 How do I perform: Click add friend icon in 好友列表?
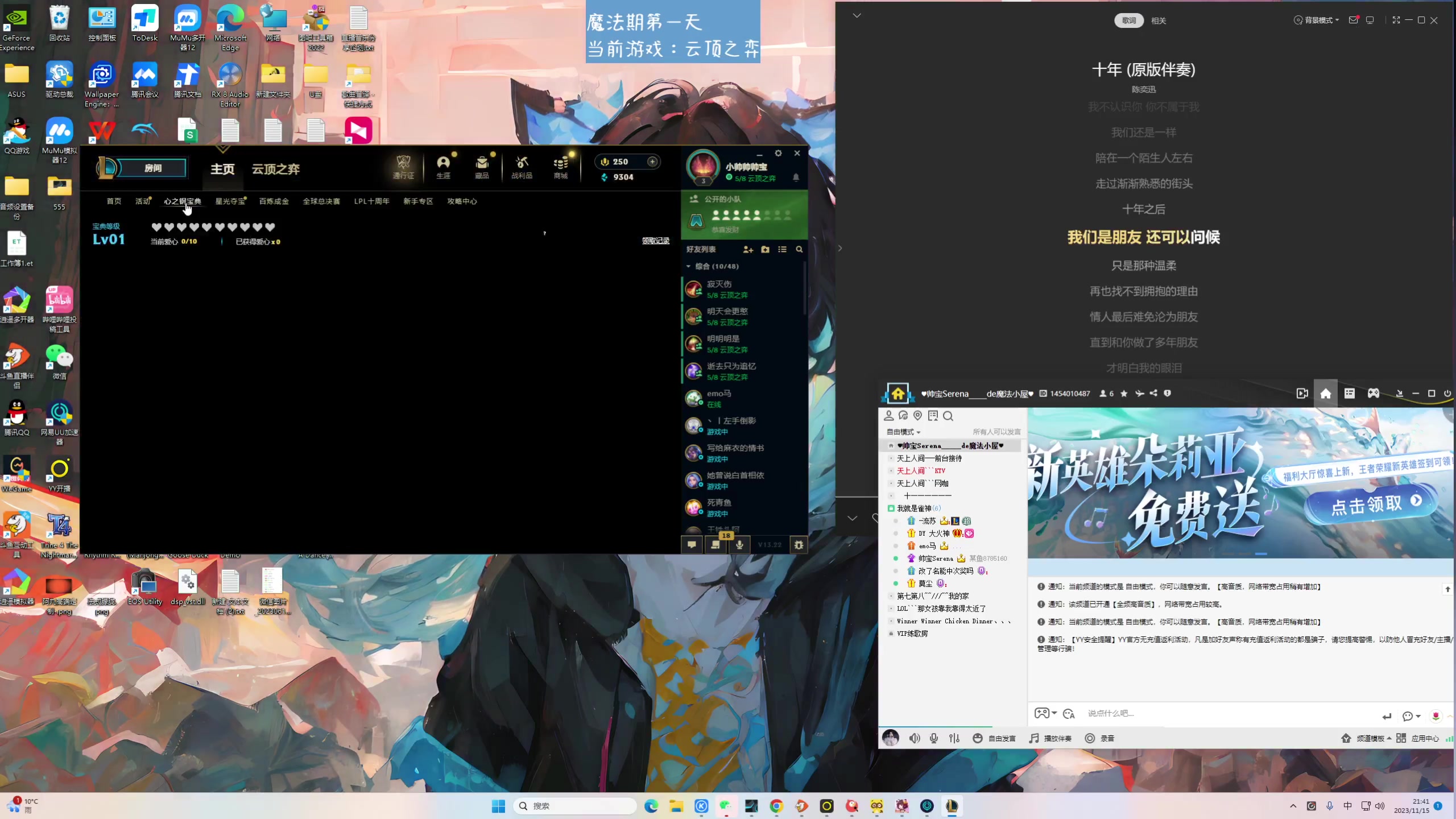point(748,250)
